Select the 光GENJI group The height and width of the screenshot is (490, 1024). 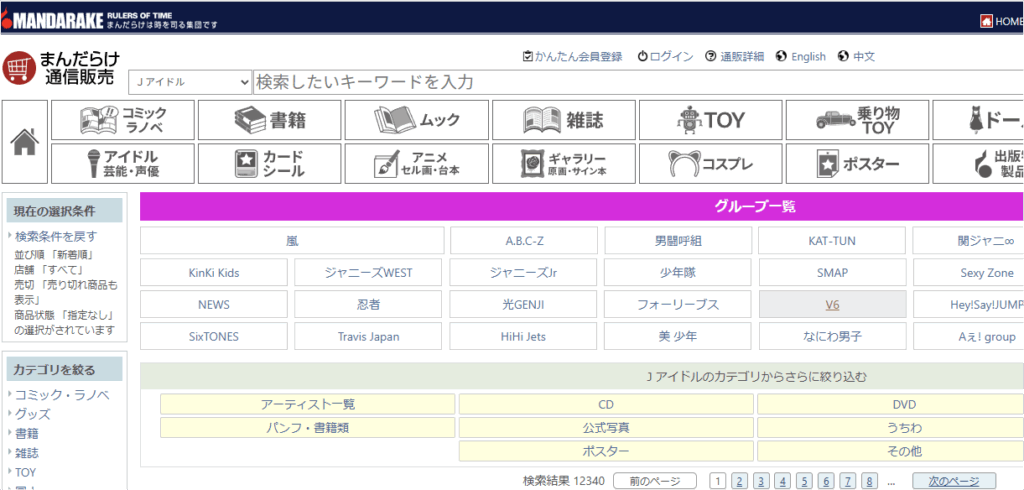pyautogui.click(x=524, y=304)
